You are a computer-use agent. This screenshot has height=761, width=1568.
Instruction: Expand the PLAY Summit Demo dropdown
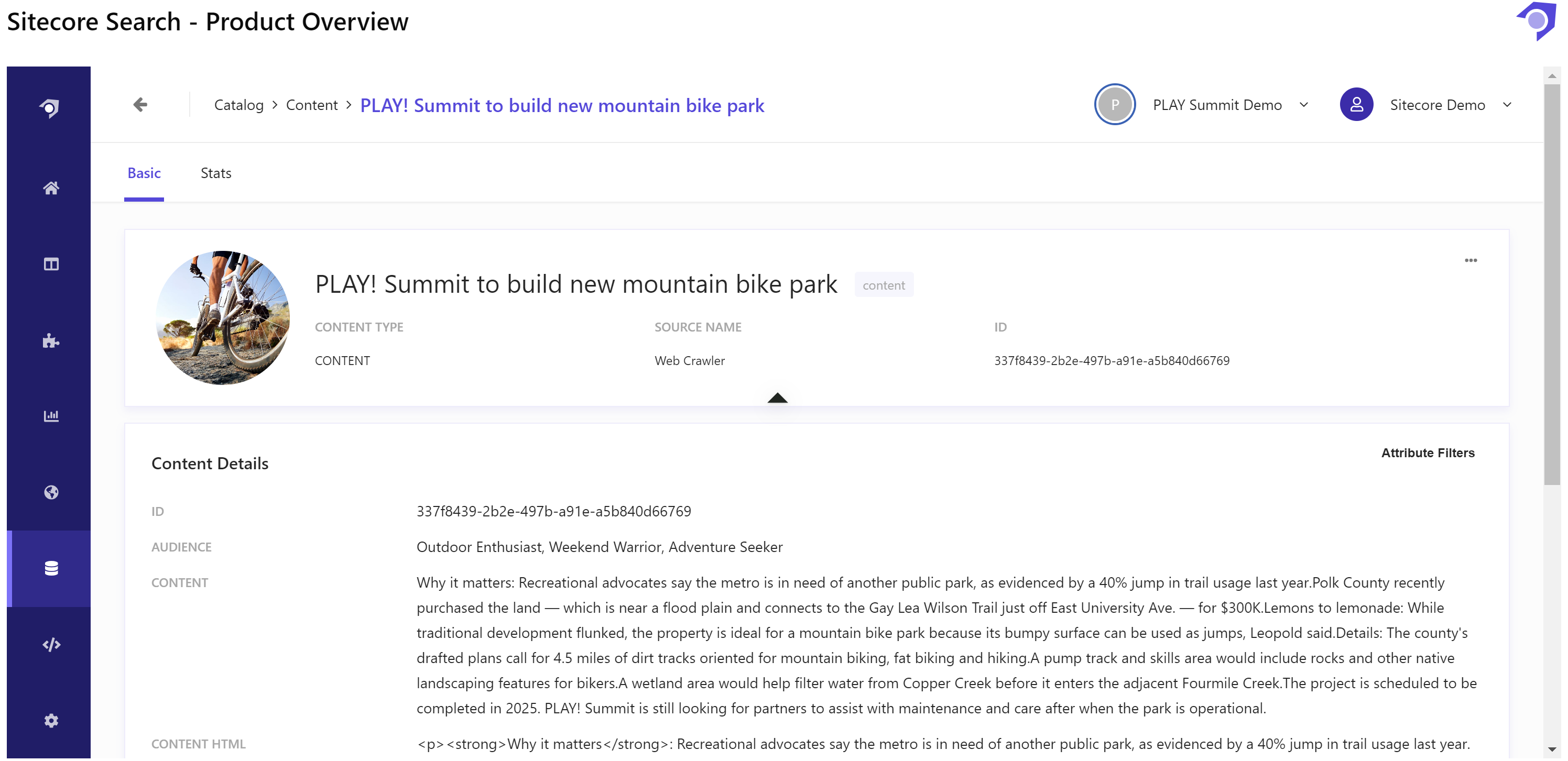click(x=1303, y=105)
